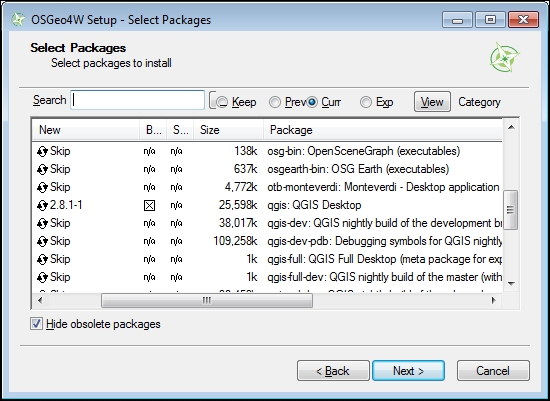
Task: Minimize the OSGeo4W Setup window
Action: [x=457, y=20]
